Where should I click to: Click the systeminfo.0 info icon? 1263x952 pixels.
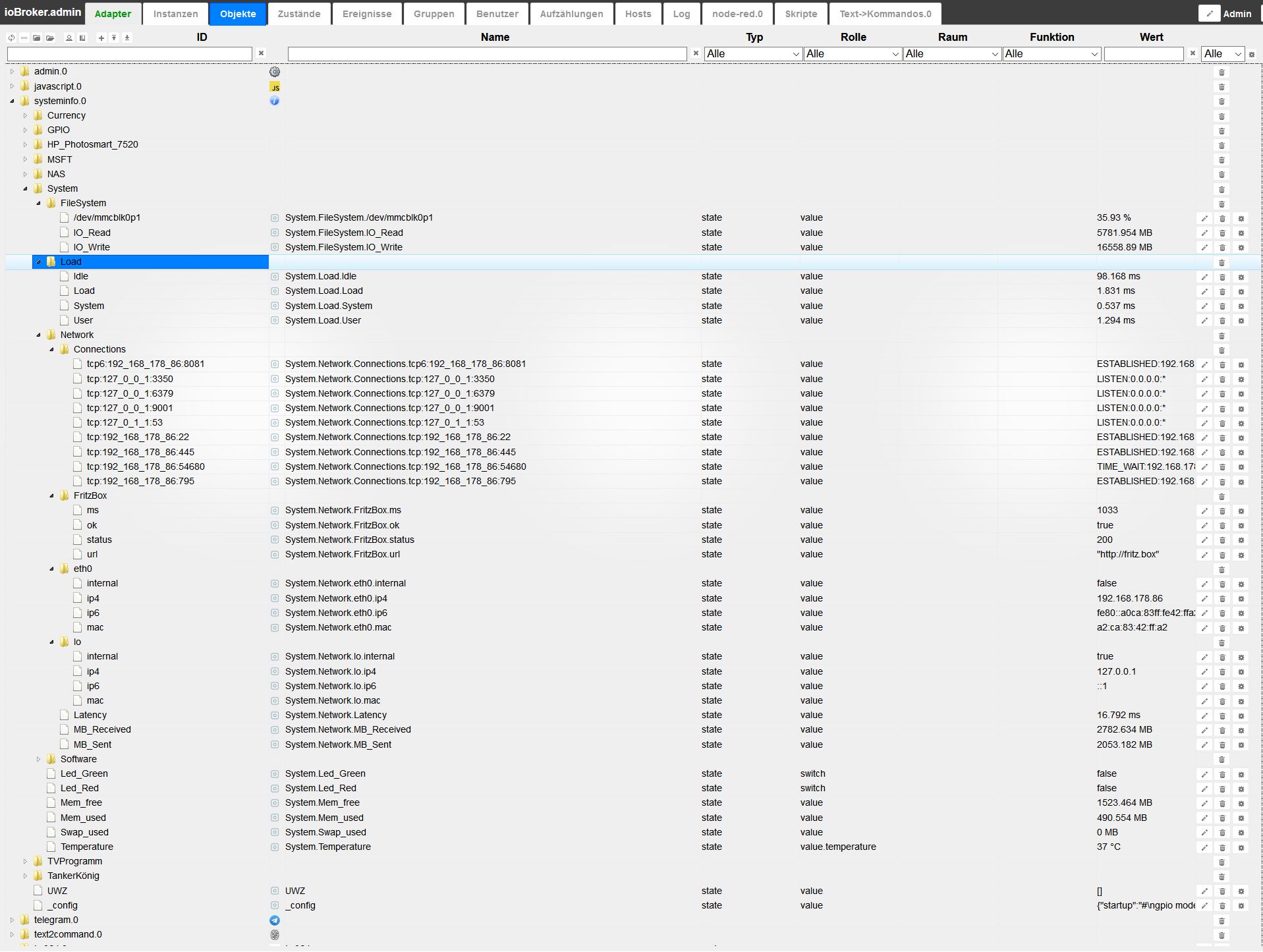pos(275,101)
